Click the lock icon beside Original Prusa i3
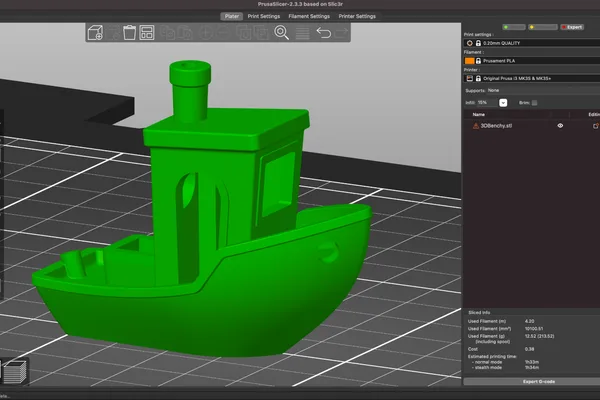Viewport: 600px width, 400px height. pyautogui.click(x=478, y=78)
